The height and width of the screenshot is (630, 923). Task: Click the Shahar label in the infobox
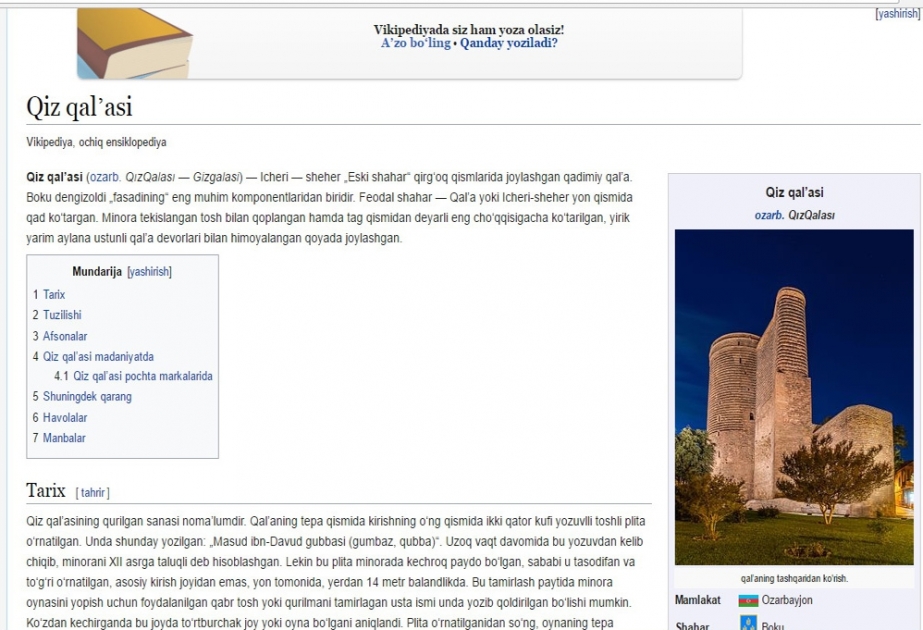692,625
